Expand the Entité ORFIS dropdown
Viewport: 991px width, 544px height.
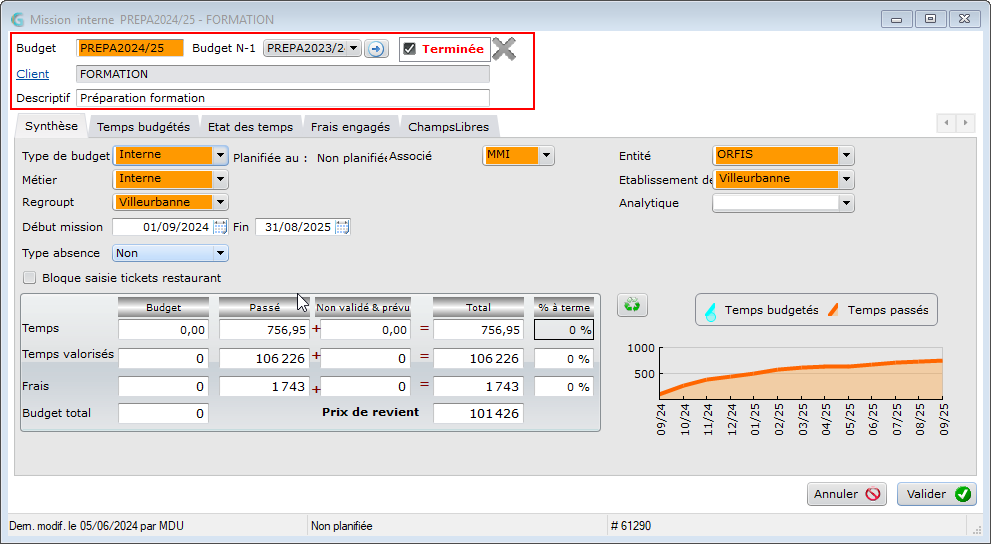coord(846,155)
